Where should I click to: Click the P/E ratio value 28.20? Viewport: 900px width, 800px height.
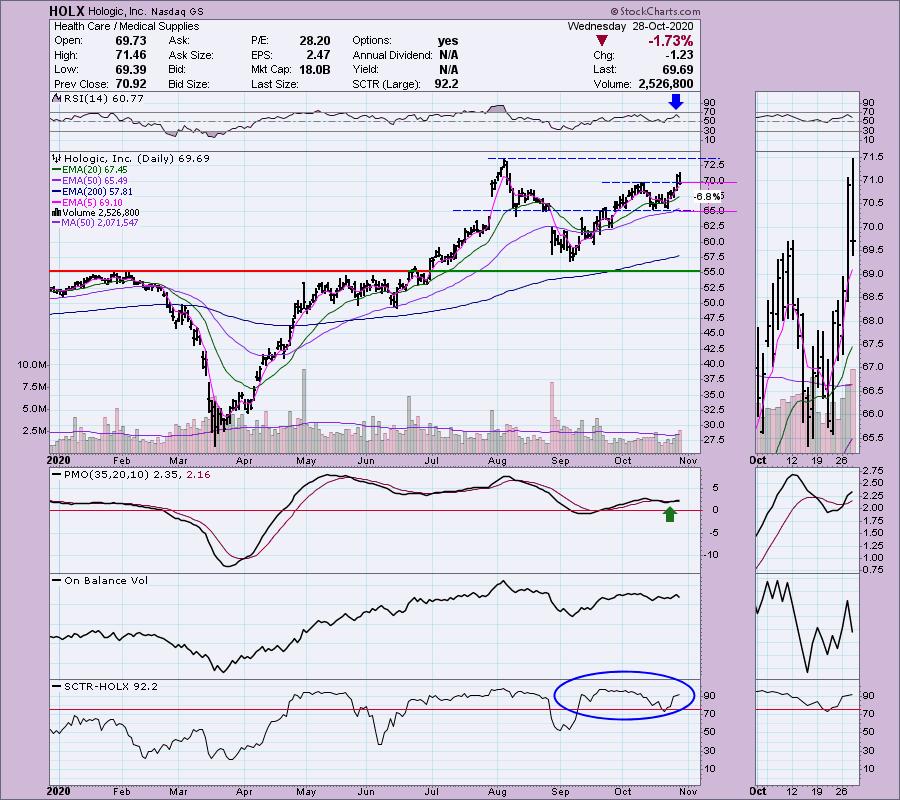(315, 41)
